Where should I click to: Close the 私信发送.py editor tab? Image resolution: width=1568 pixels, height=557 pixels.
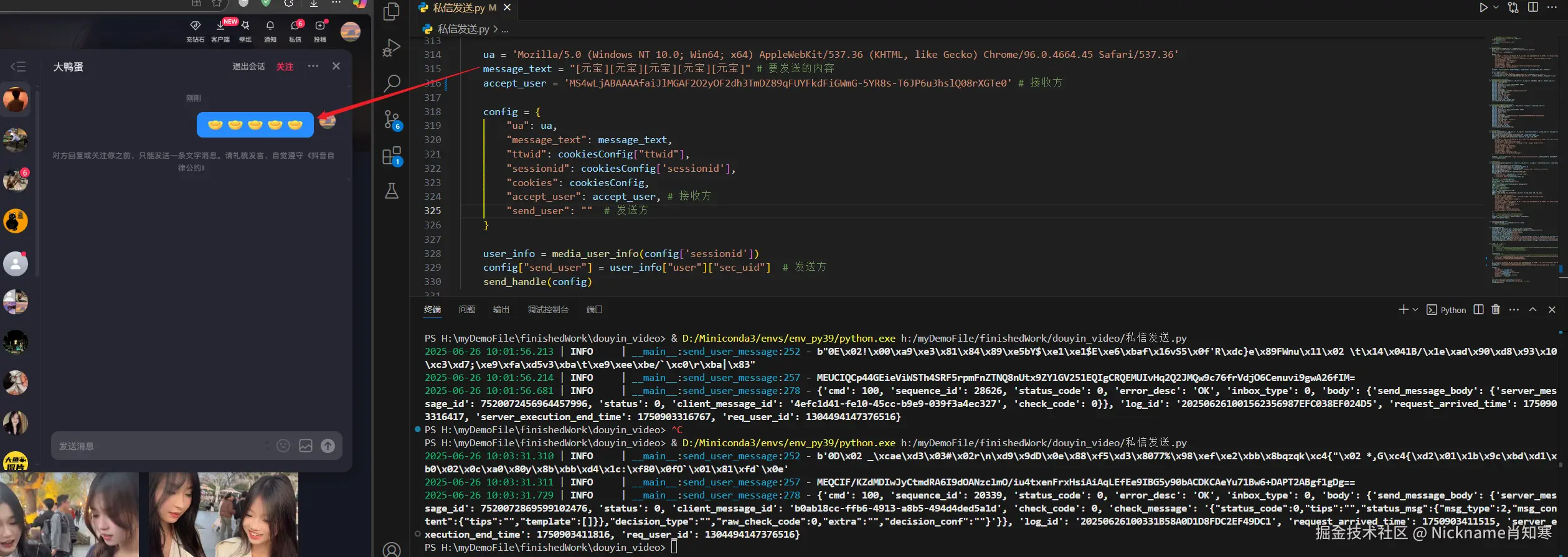coord(507,7)
